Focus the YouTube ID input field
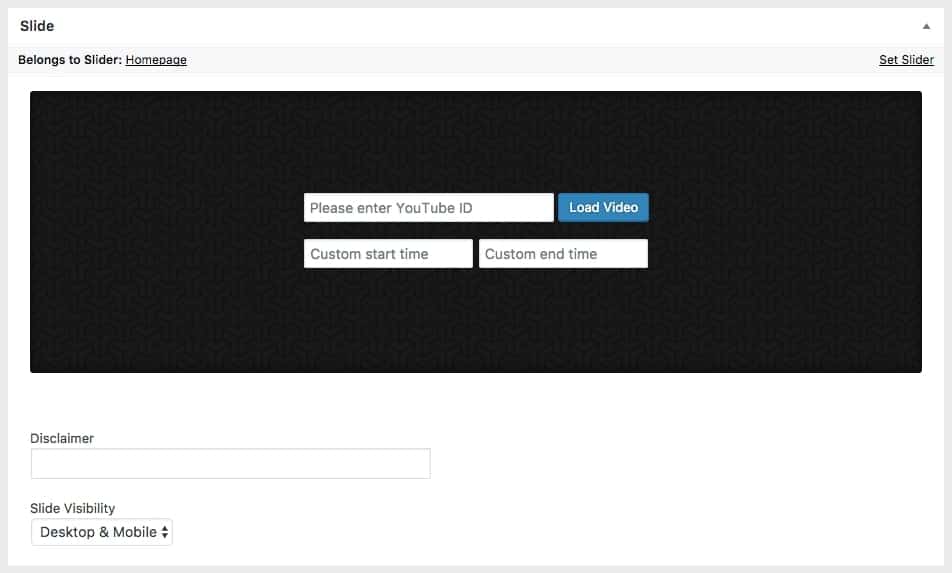952x573 pixels. [x=429, y=208]
